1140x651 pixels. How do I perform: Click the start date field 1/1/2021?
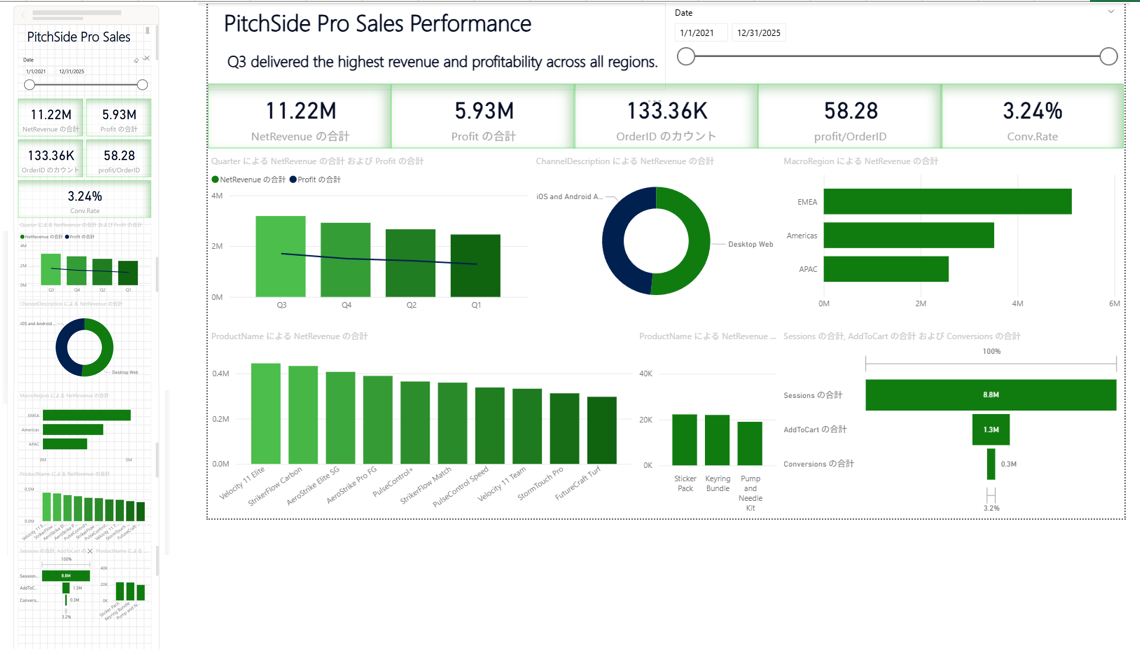[x=699, y=33]
